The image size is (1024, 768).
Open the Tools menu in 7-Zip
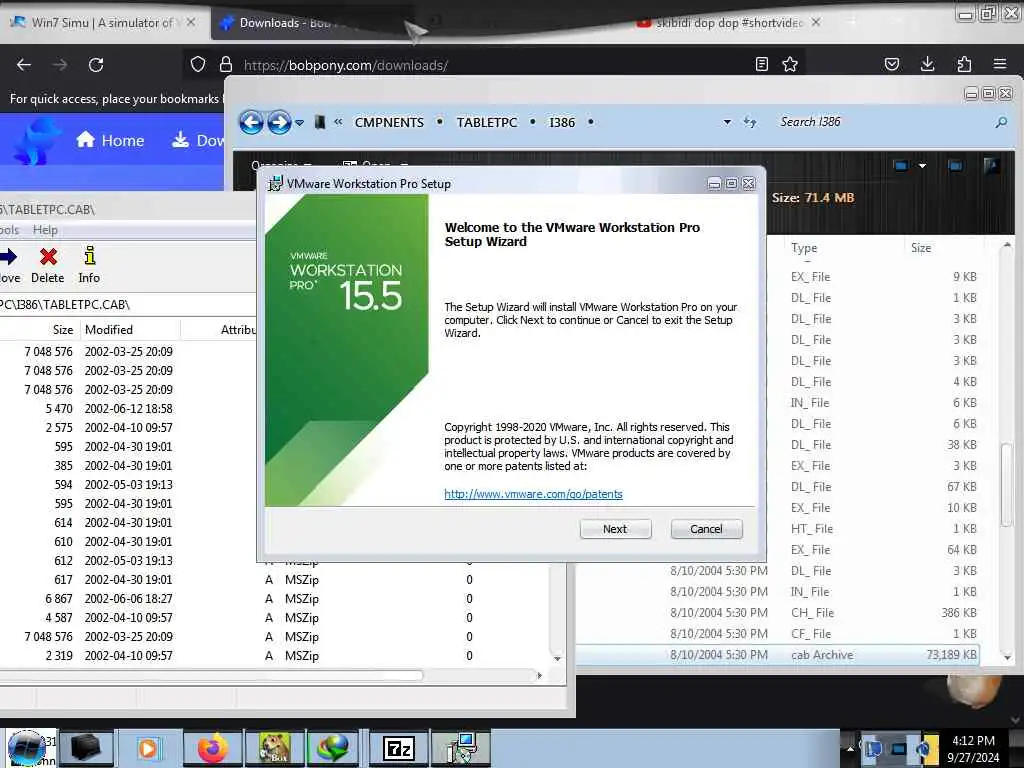click(9, 230)
